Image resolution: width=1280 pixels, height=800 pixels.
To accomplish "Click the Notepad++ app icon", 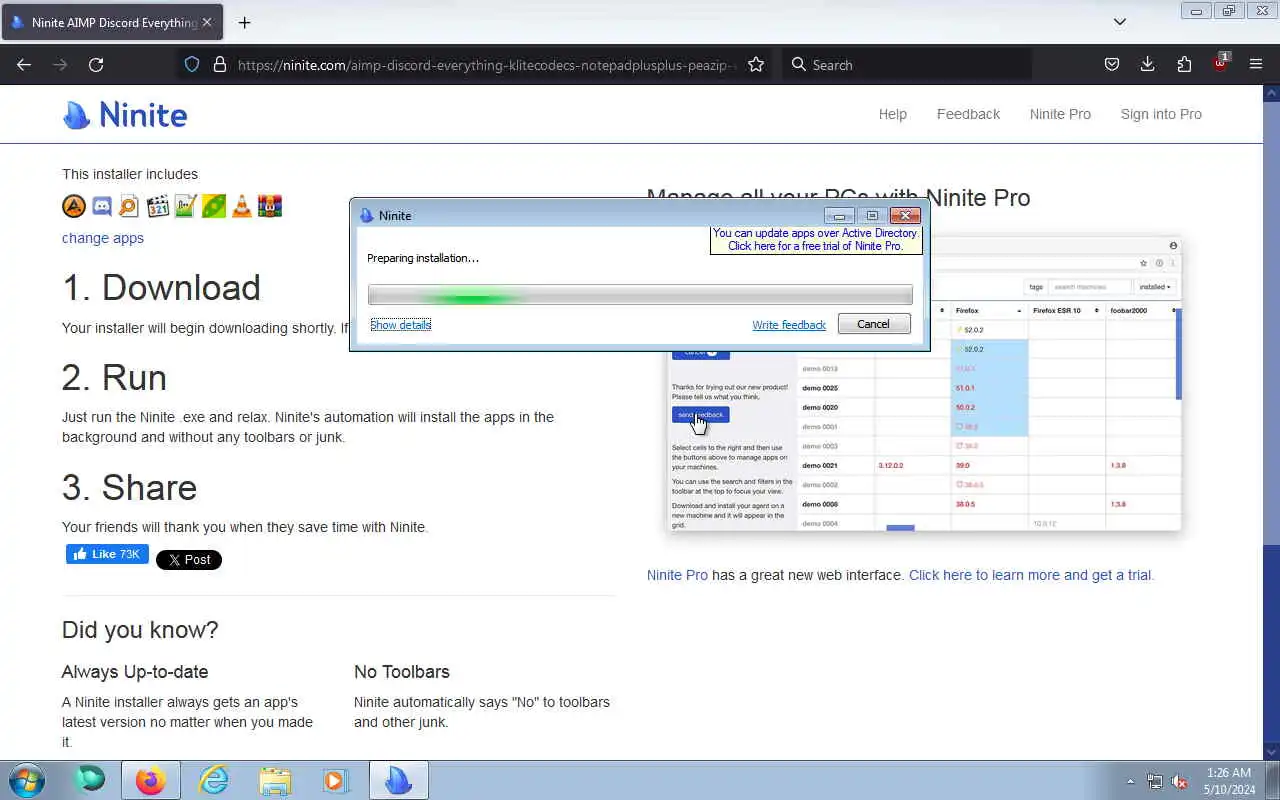I will click(185, 206).
